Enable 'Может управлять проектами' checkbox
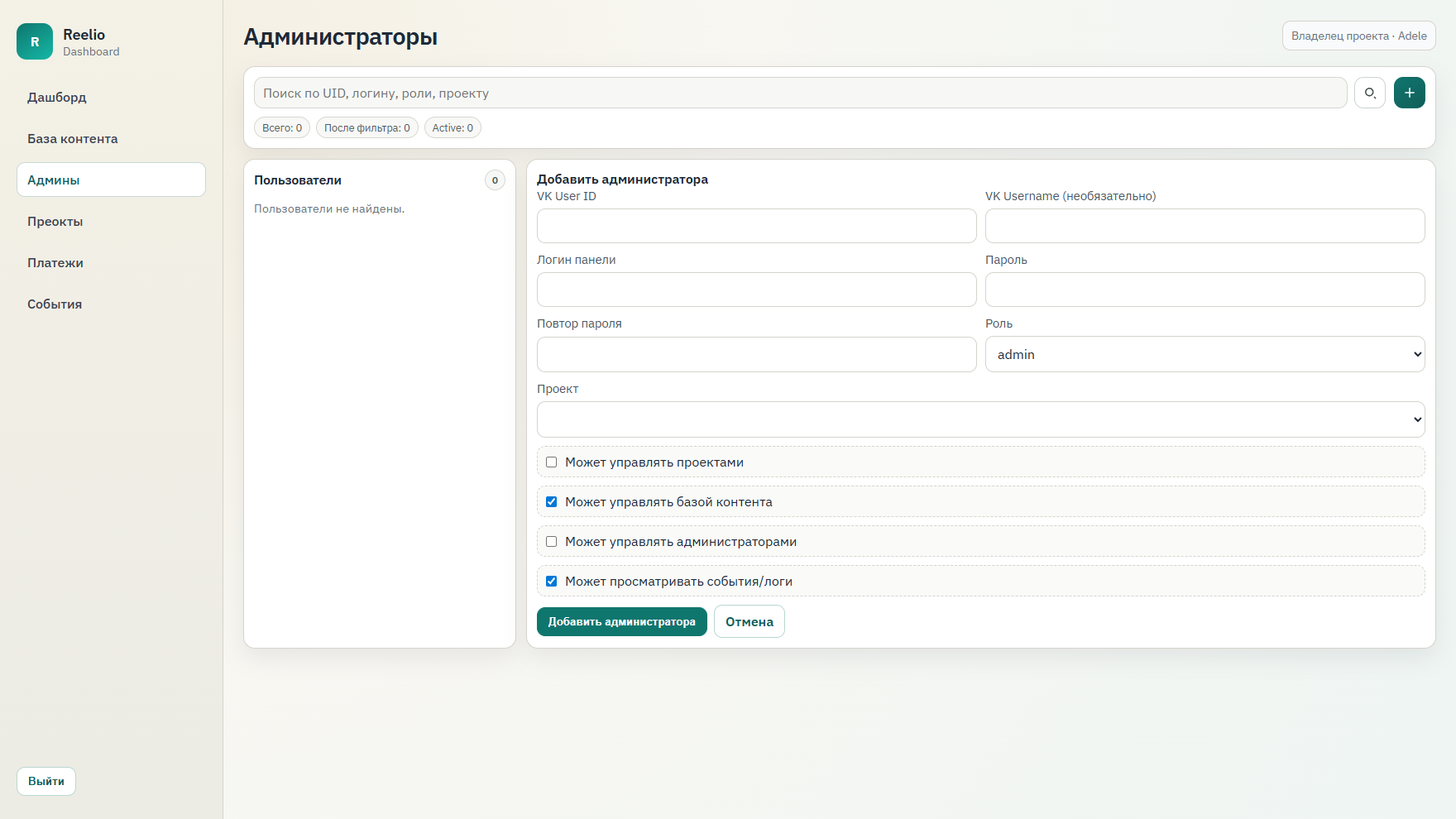Screen dimensions: 1456x819 click(x=552, y=462)
